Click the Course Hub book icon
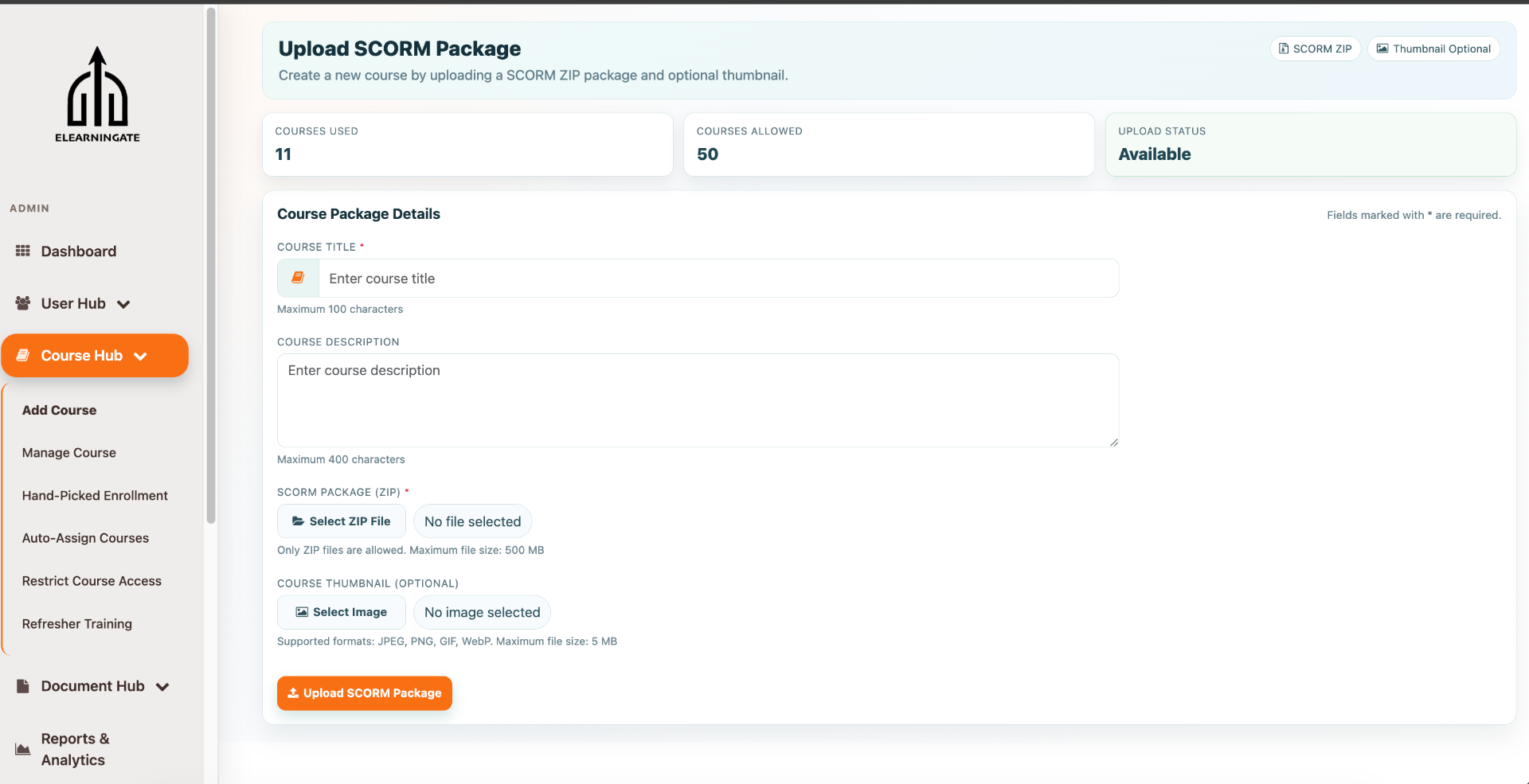This screenshot has width=1529, height=784. coord(23,355)
